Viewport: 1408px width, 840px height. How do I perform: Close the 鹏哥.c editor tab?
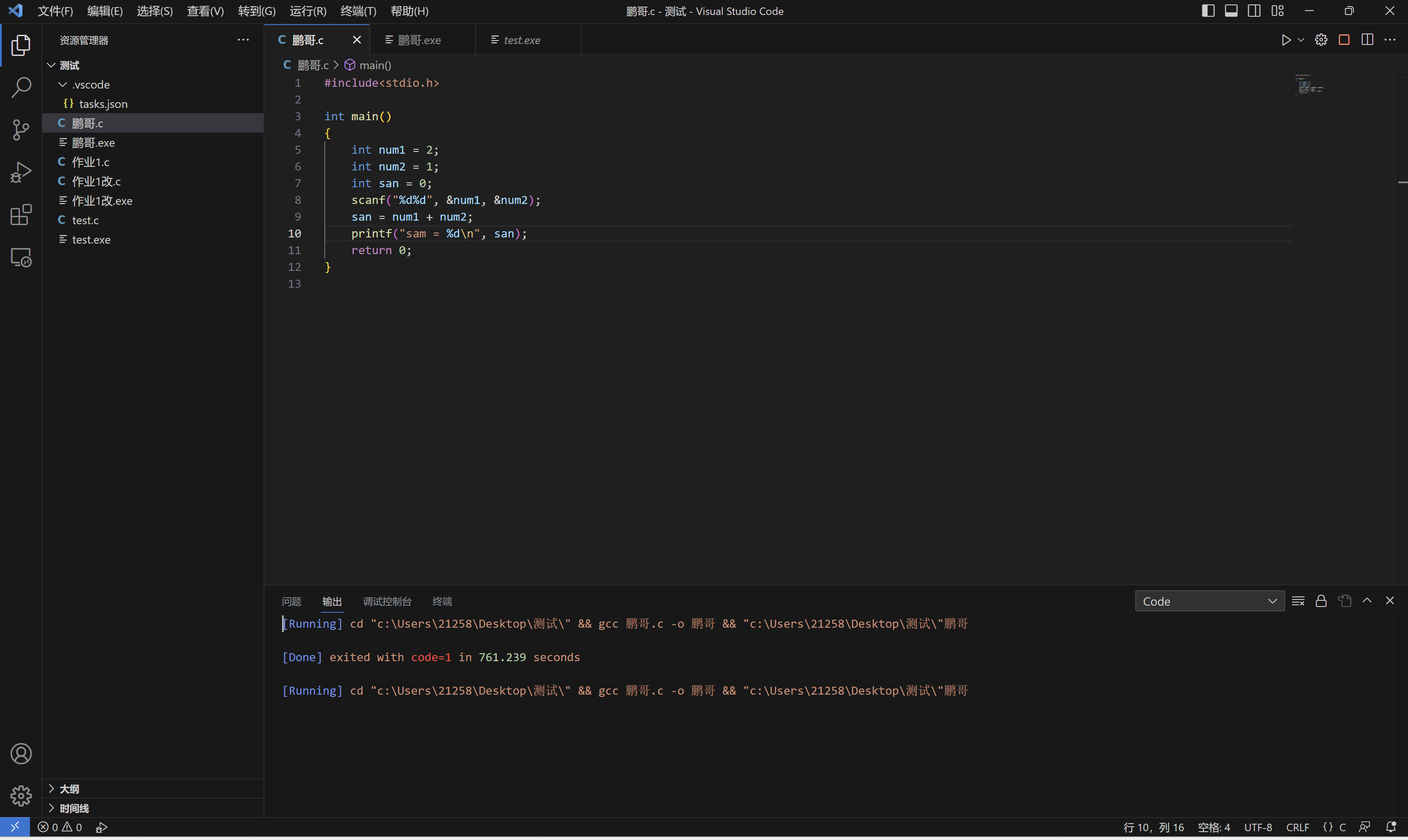pyautogui.click(x=357, y=40)
